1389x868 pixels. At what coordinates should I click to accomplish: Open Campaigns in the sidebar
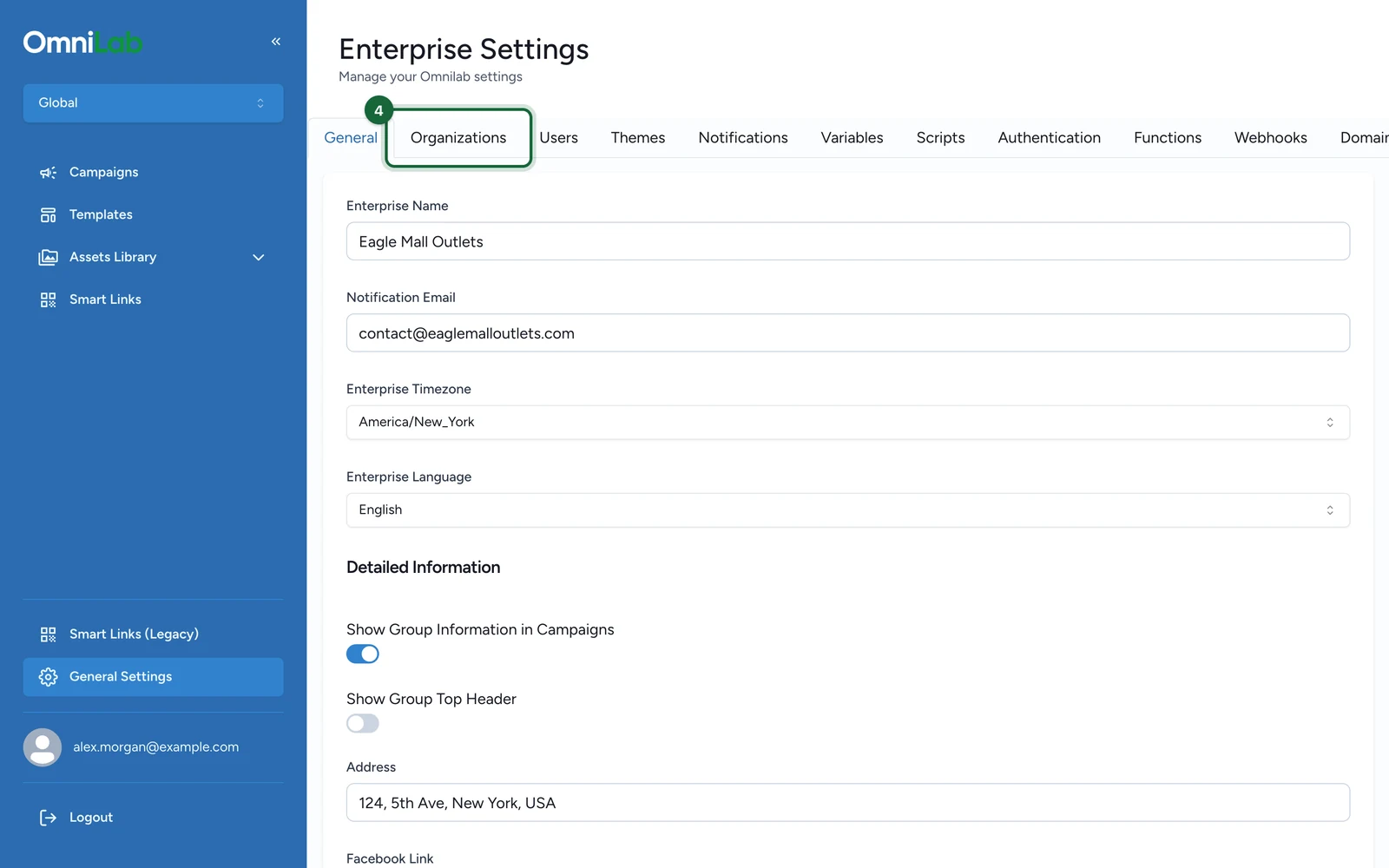click(153, 173)
